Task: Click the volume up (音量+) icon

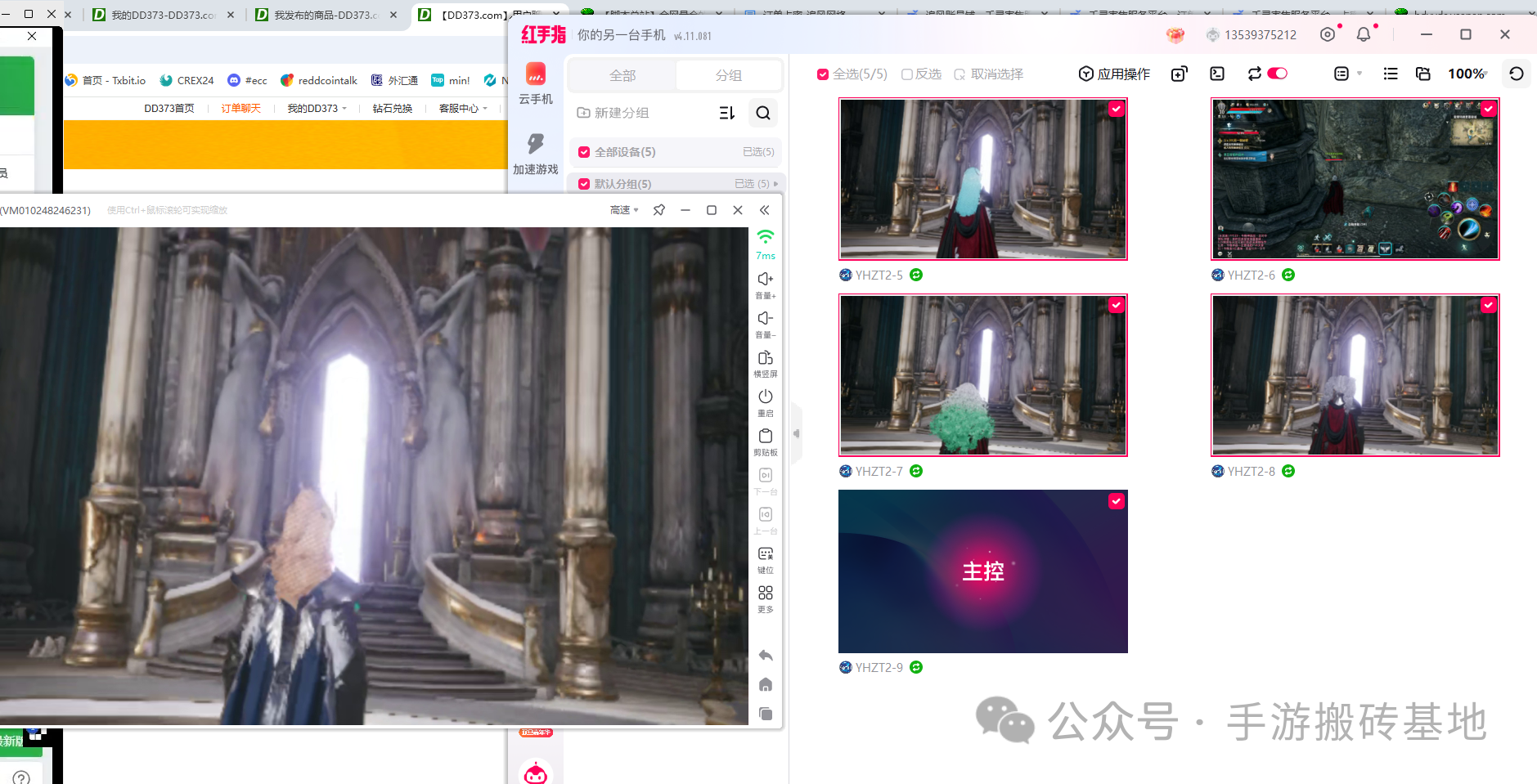Action: (765, 280)
